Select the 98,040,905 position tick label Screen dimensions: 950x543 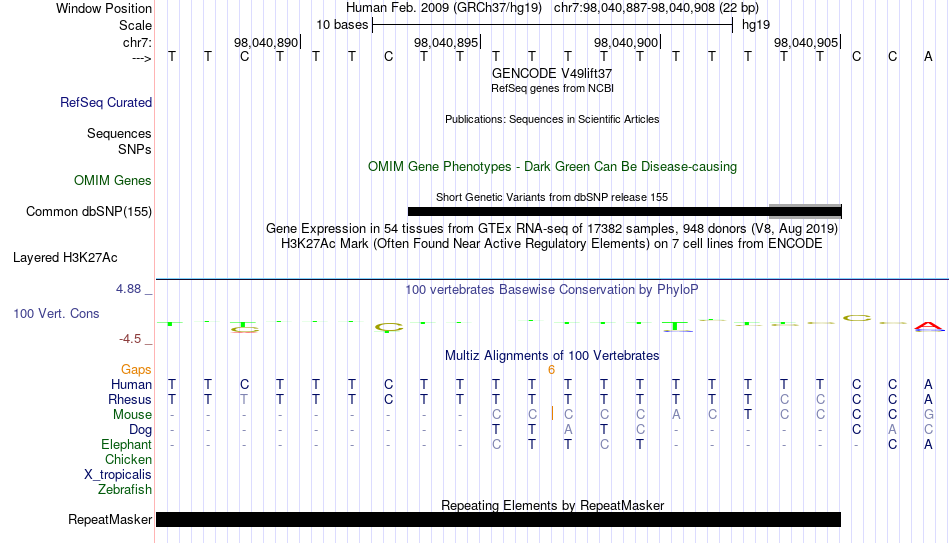tap(806, 42)
